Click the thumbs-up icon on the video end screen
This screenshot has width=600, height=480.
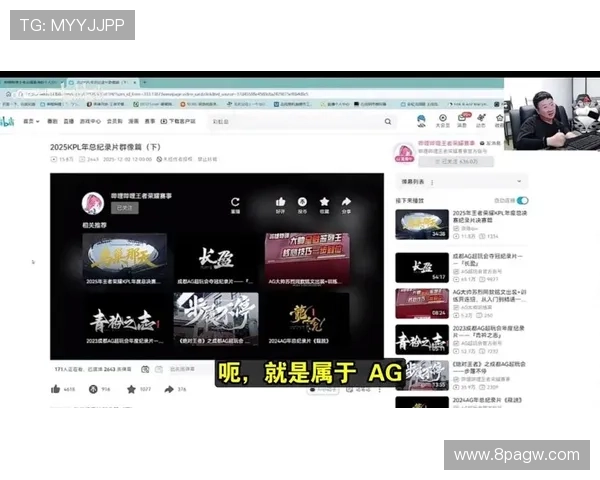point(280,201)
